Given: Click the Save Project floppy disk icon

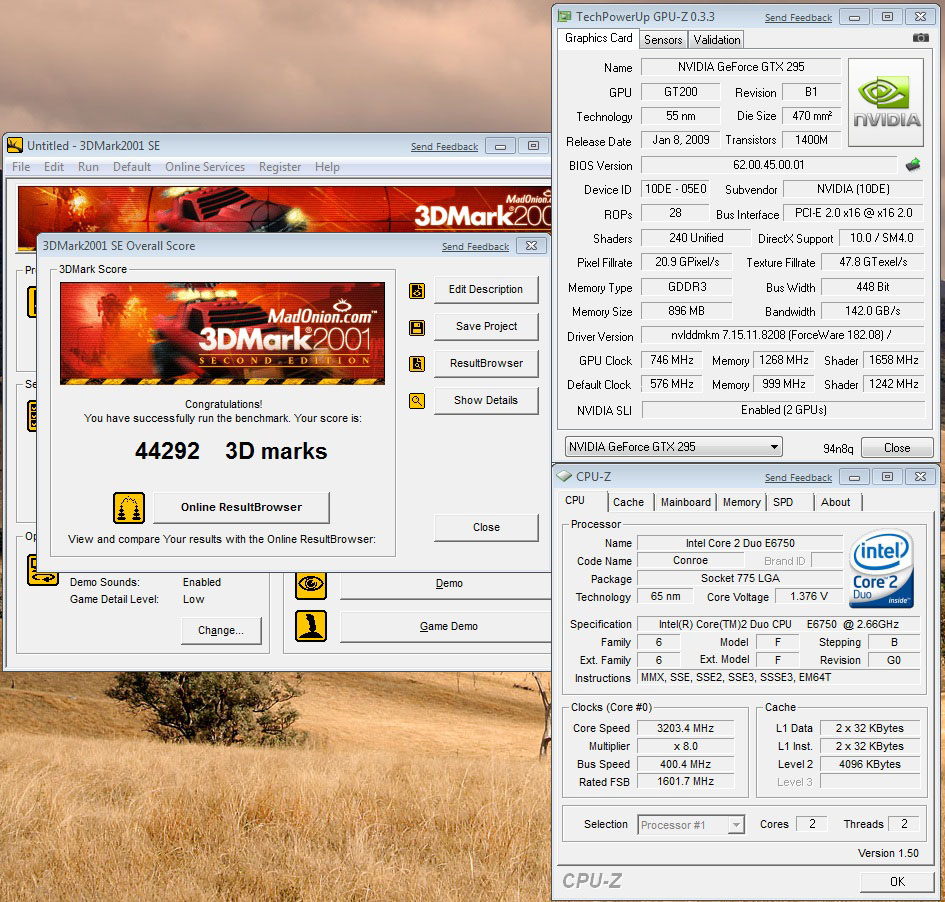Looking at the screenshot, I should [416, 327].
